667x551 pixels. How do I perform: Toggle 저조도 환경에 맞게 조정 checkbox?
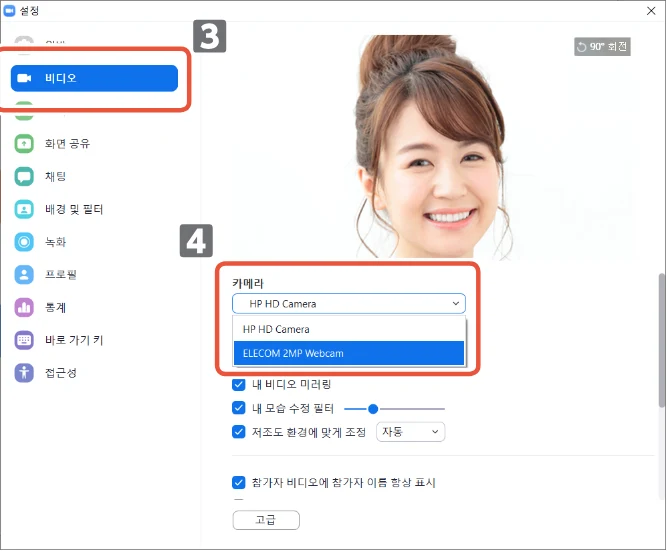pyautogui.click(x=239, y=432)
